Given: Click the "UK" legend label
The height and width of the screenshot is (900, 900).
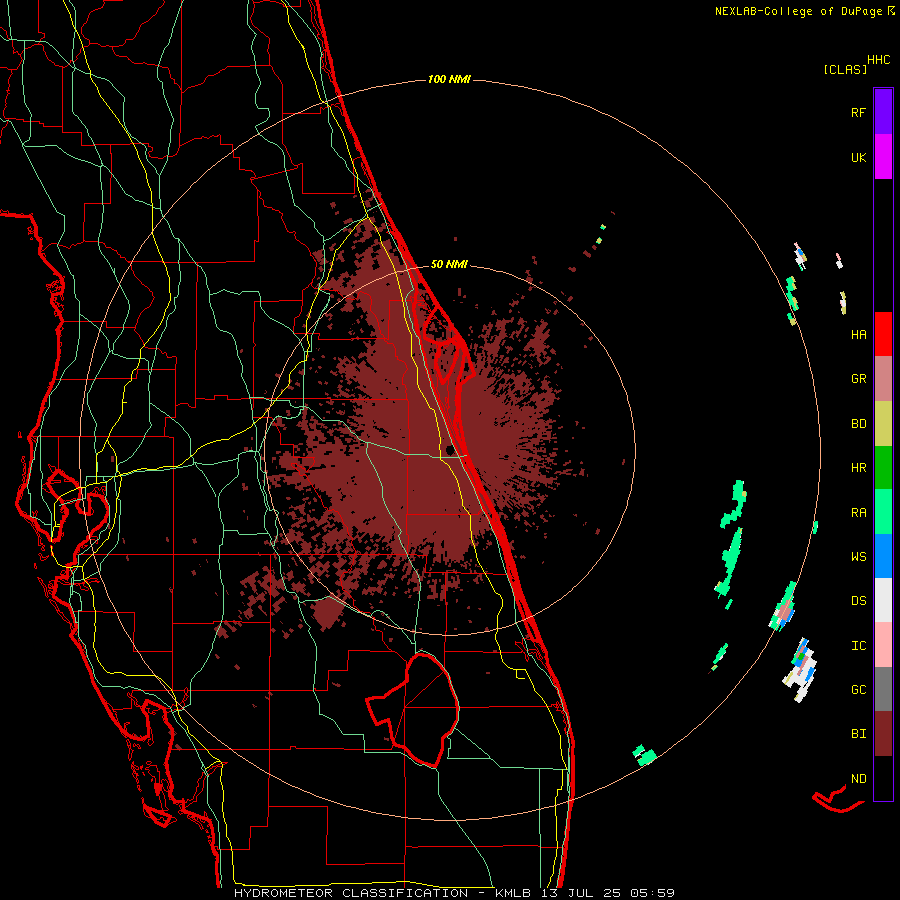Looking at the screenshot, I should (x=858, y=157).
